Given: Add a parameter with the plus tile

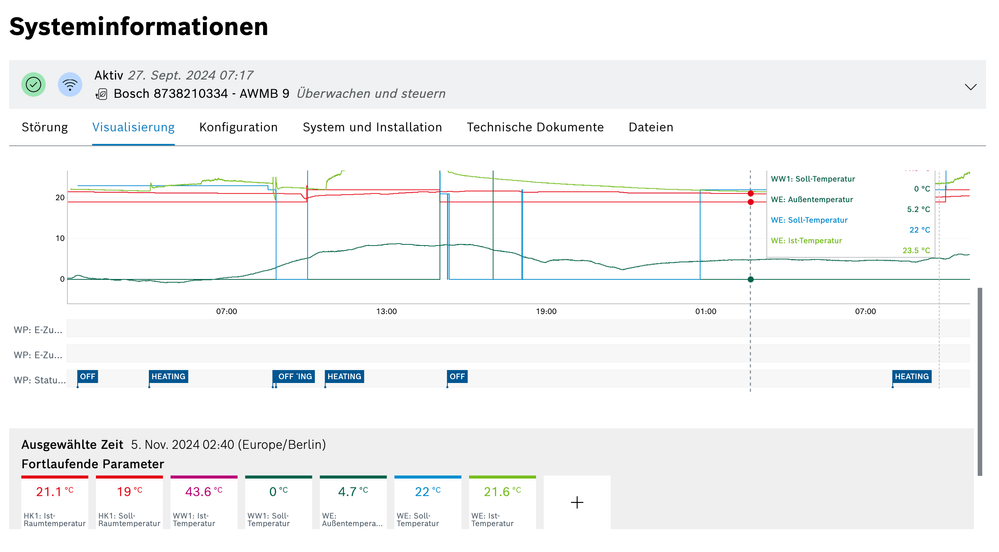Looking at the screenshot, I should pyautogui.click(x=576, y=503).
